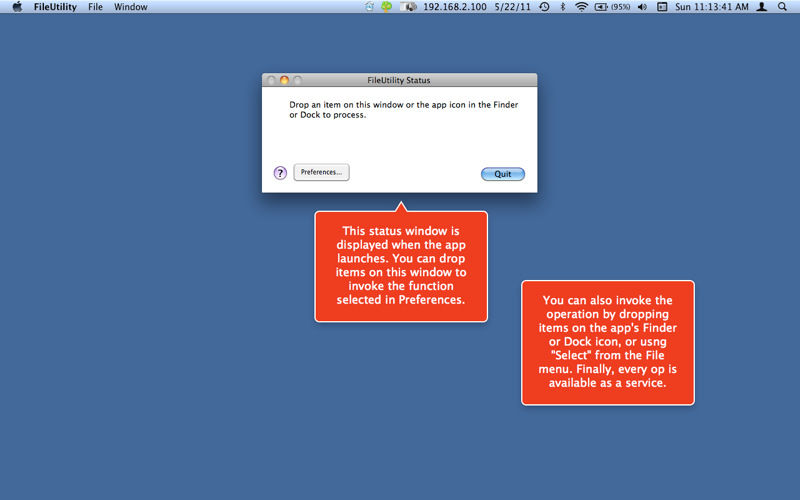Click the Bluetooth menu bar icon
This screenshot has width=800, height=500.
pos(563,7)
